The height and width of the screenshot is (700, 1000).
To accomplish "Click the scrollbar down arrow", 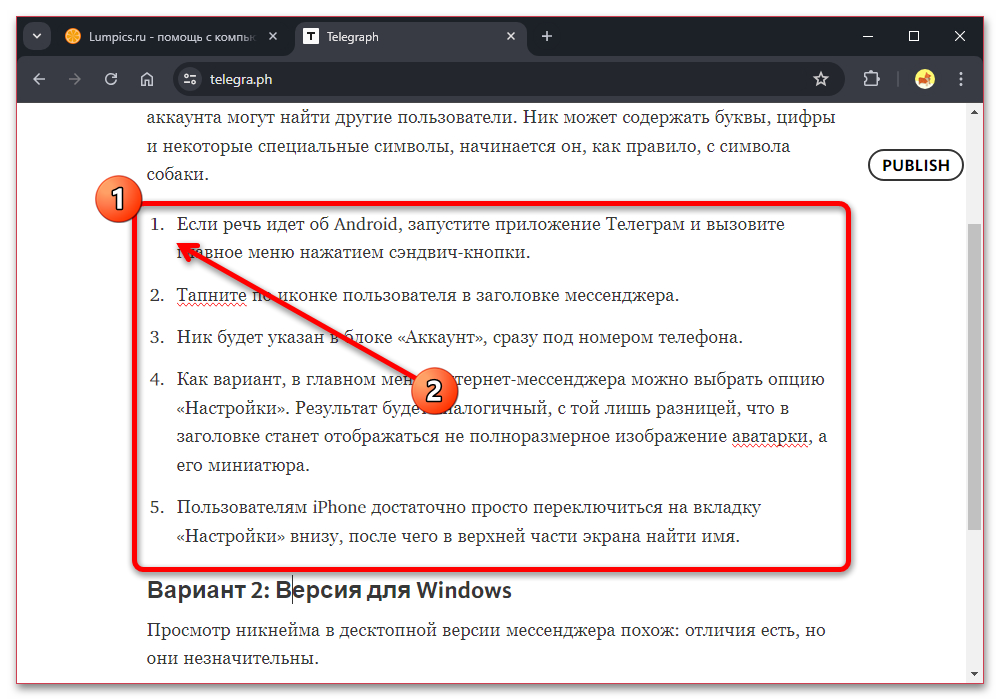I will (x=974, y=673).
